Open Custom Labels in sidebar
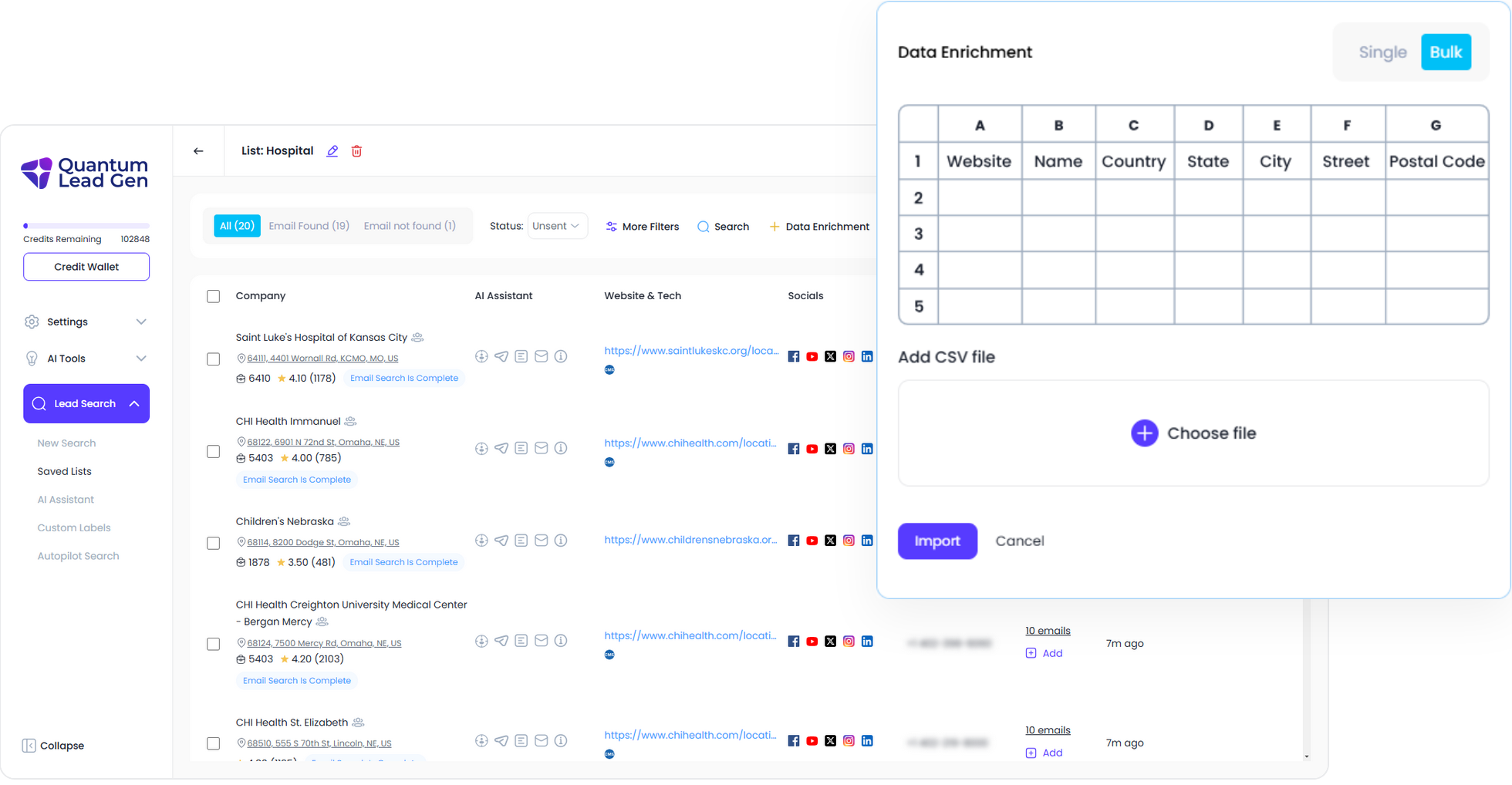Viewport: 1512px width, 785px height. 74,528
